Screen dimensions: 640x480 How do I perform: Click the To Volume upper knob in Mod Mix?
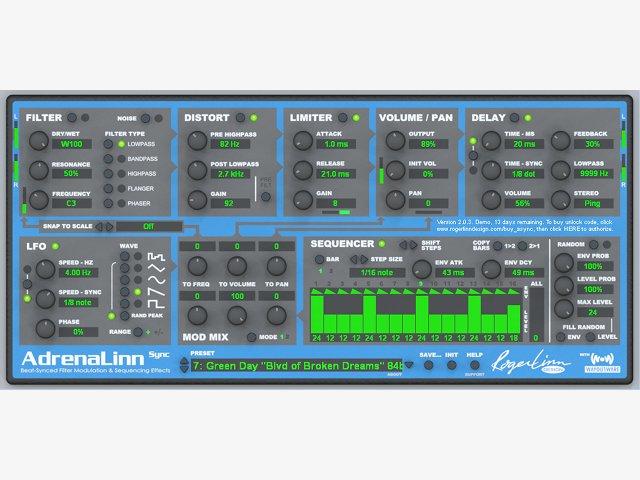pyautogui.click(x=237, y=266)
